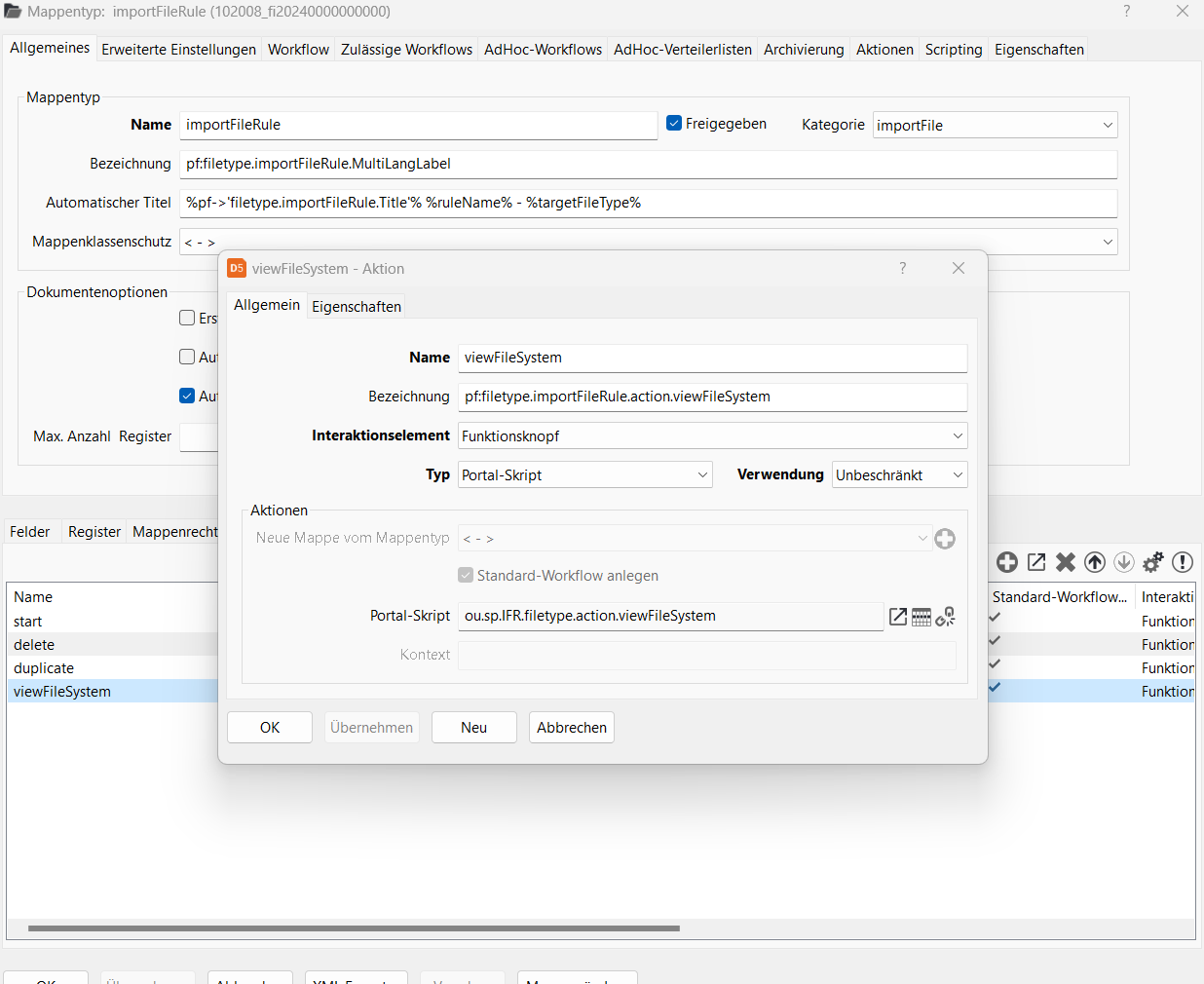The height and width of the screenshot is (984, 1204).
Task: Click Abbrechen in the Aktion dialog
Action: [x=572, y=728]
